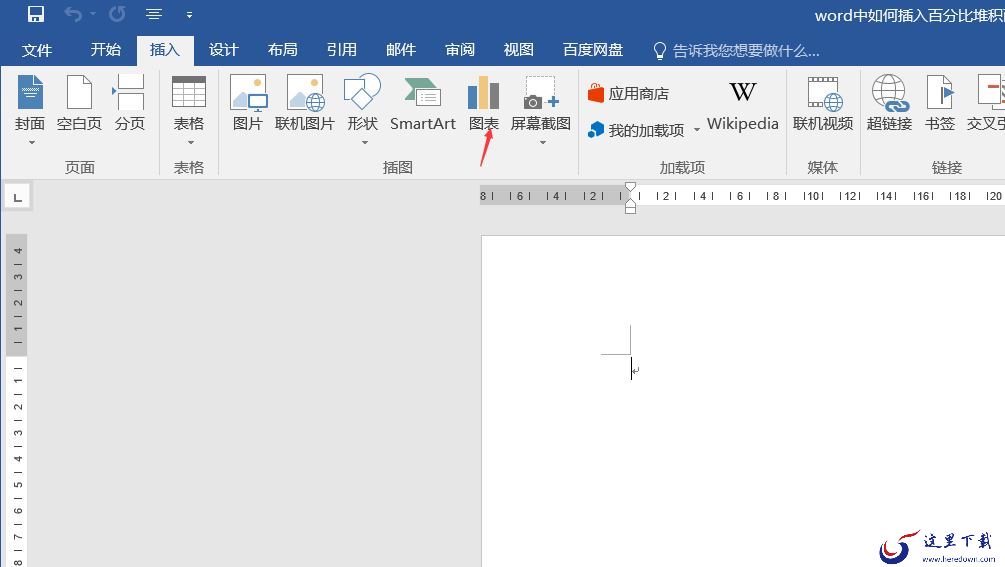Image resolution: width=1005 pixels, height=567 pixels.
Task: Switch to the 设计 Design tab
Action: point(223,50)
